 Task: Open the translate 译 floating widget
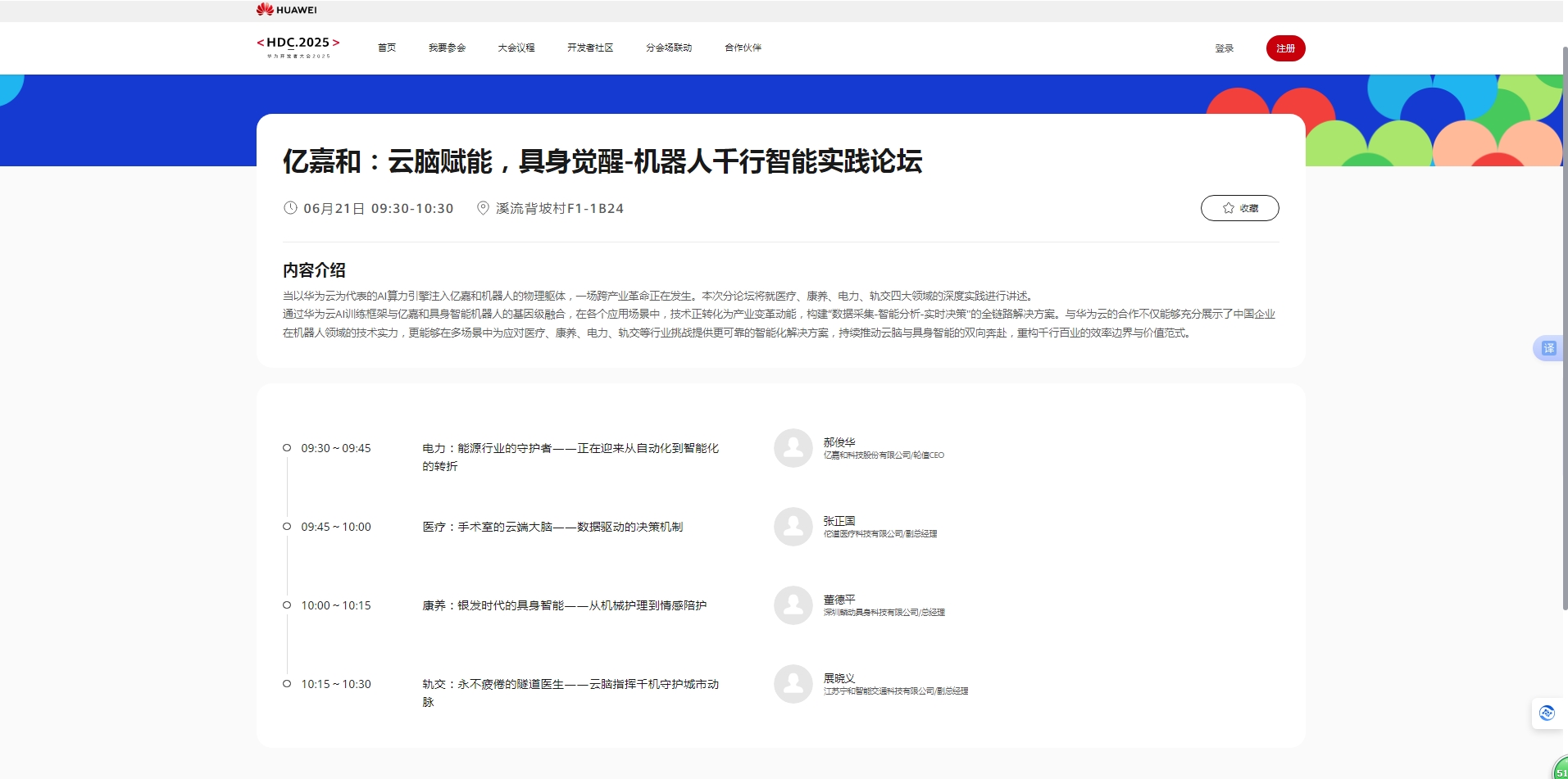click(1548, 348)
